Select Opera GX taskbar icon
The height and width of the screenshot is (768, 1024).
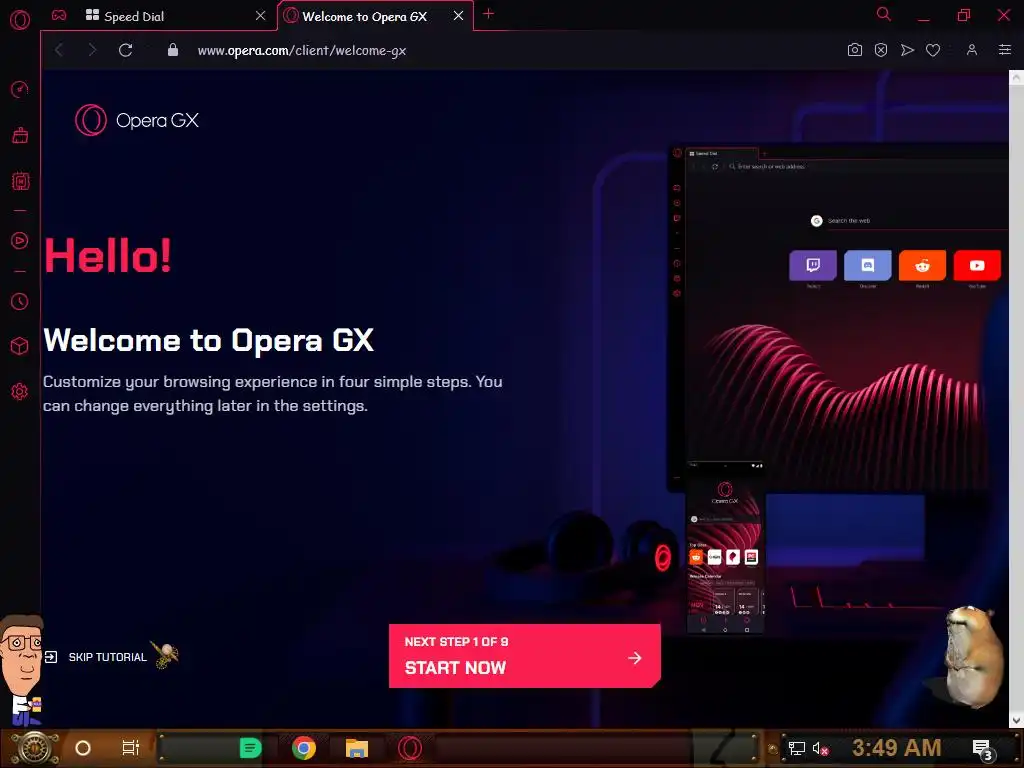[x=410, y=748]
